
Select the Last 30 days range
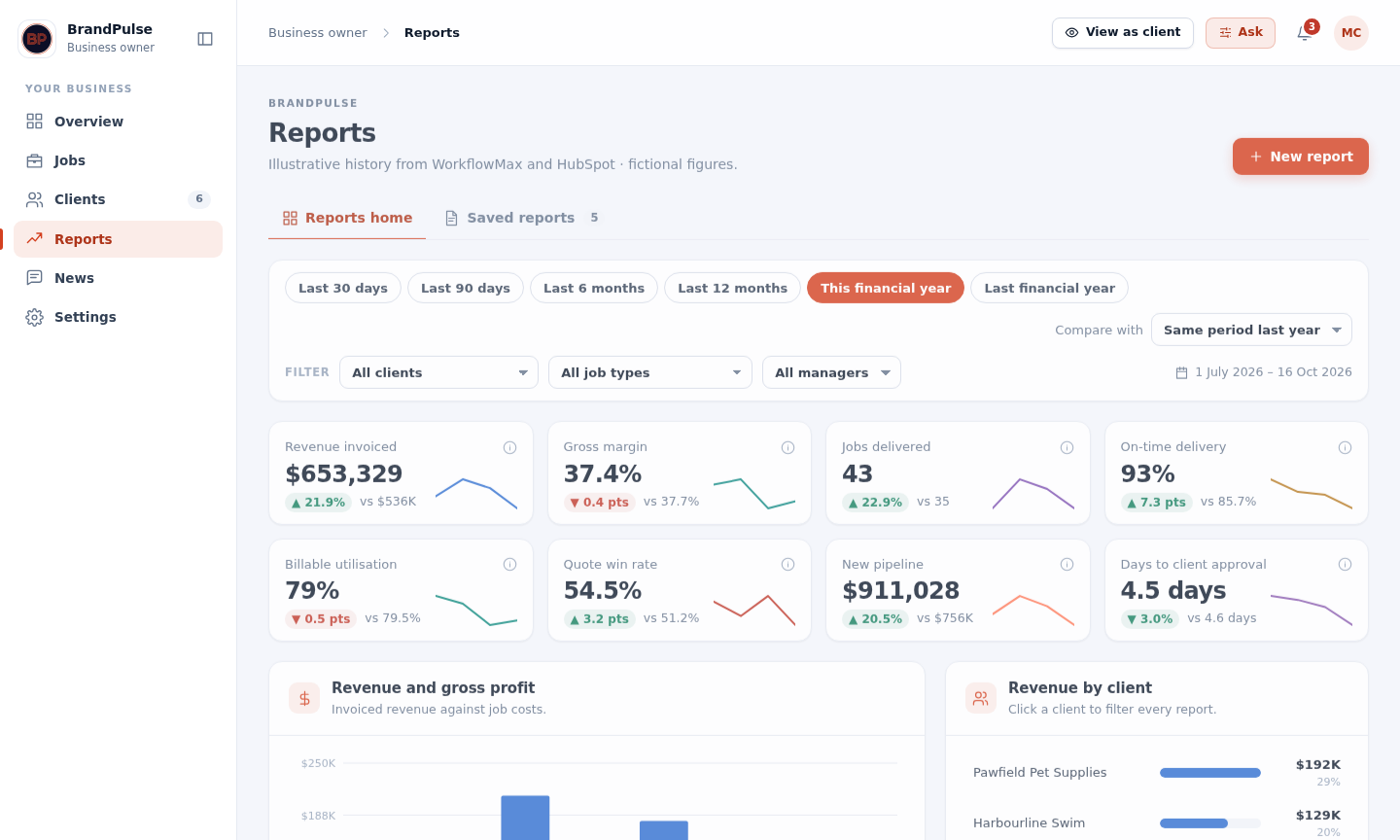tap(343, 288)
